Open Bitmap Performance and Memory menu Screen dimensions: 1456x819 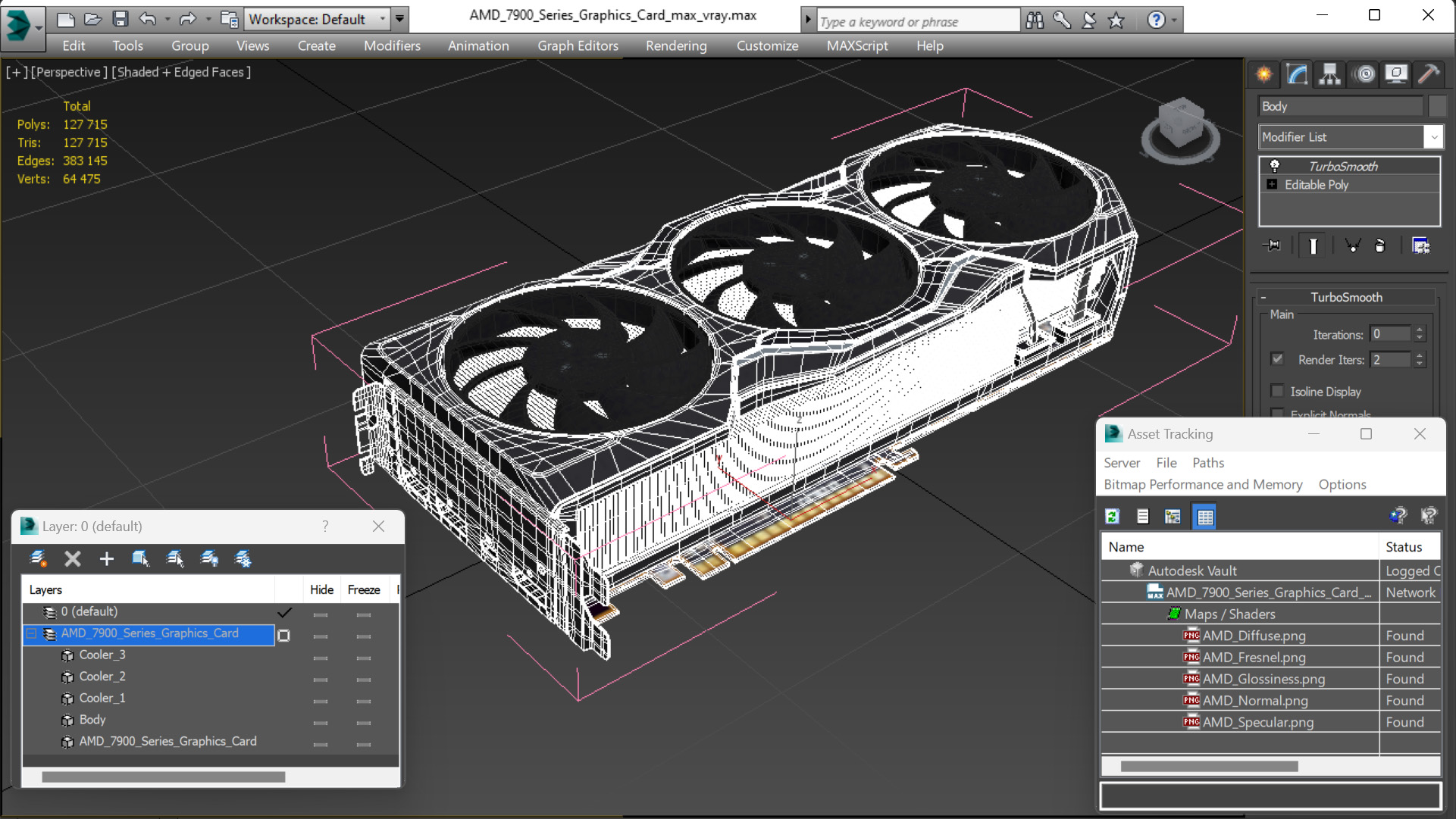tap(1203, 484)
